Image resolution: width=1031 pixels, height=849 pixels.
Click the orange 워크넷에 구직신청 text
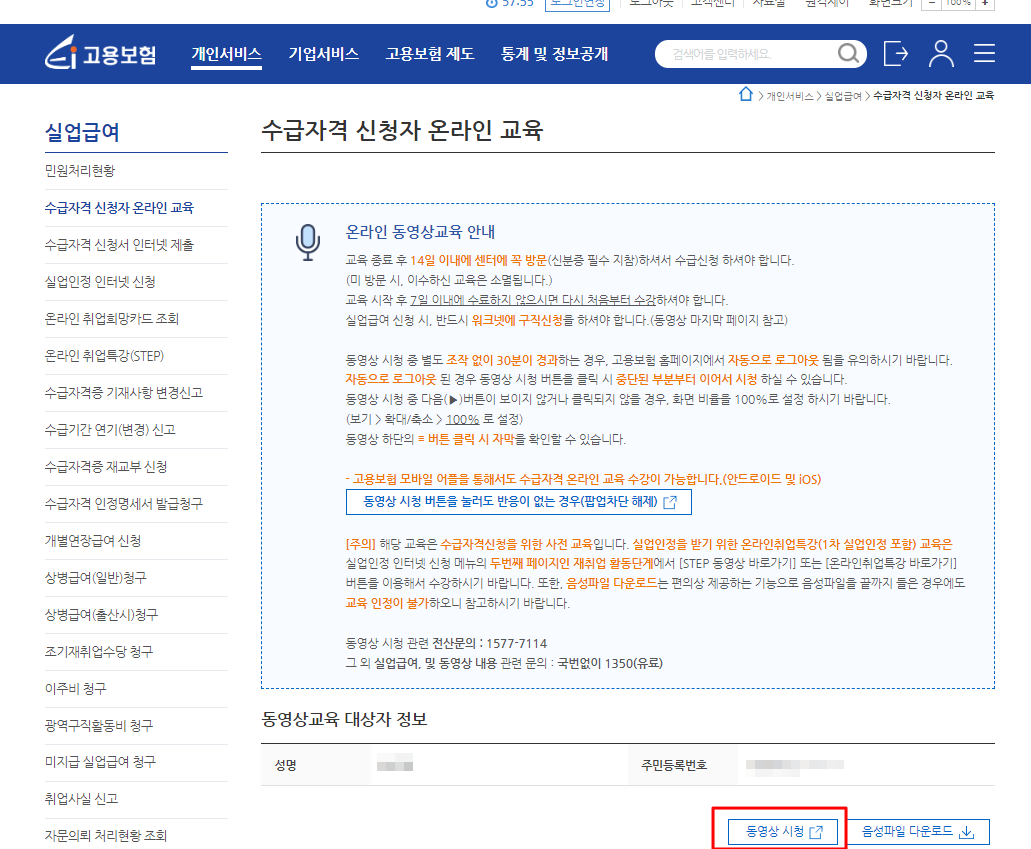(517, 320)
